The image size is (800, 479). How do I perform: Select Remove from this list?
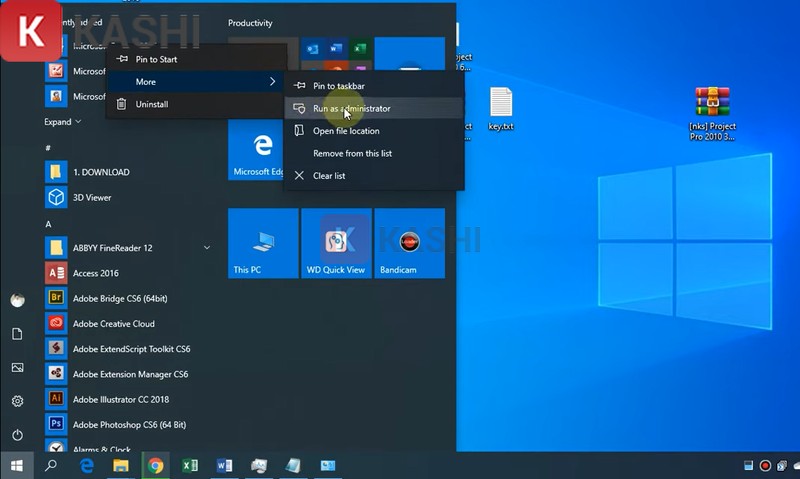click(x=374, y=153)
